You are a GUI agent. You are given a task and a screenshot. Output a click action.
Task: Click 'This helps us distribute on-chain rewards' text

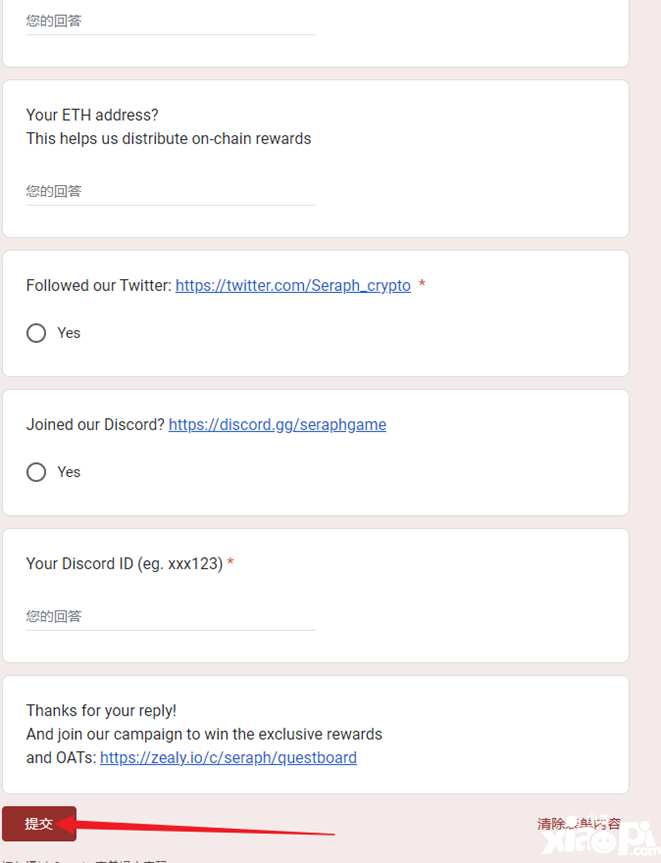(168, 138)
